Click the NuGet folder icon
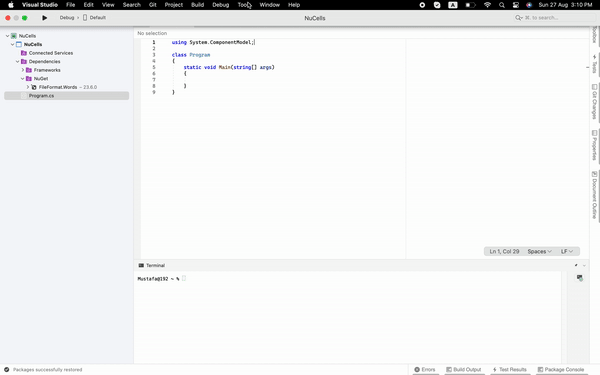The height and width of the screenshot is (375, 600). click(29, 78)
